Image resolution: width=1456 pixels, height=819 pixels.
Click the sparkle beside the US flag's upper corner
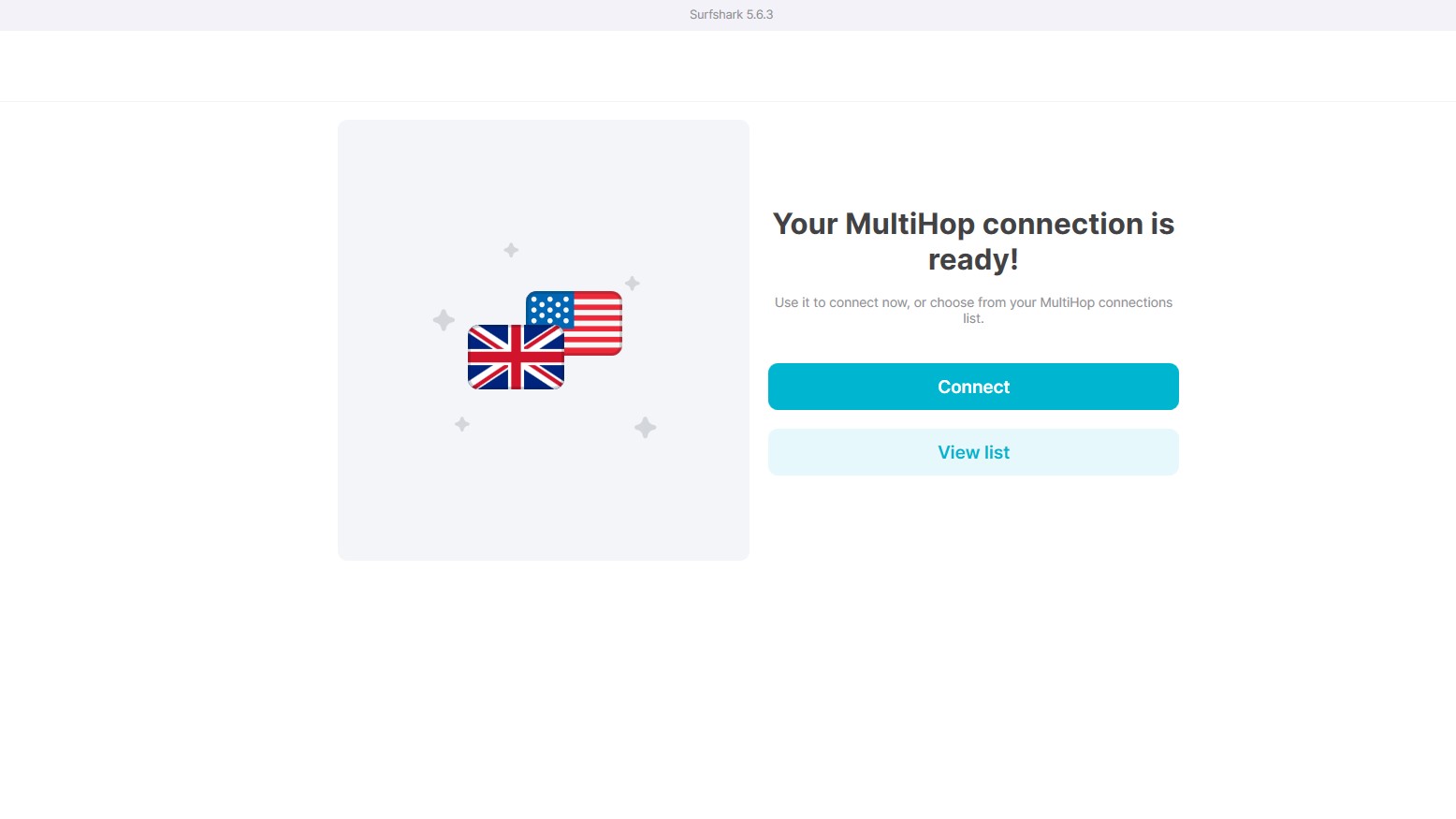[633, 283]
